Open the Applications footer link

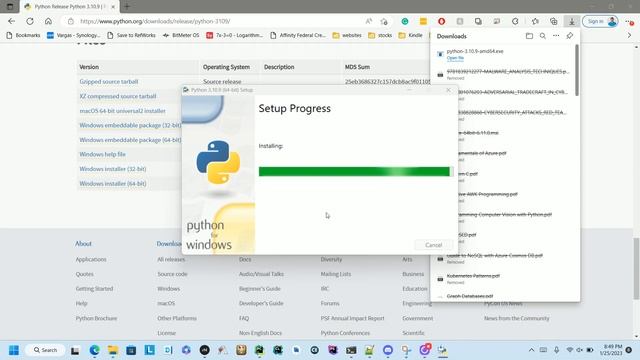[91, 259]
